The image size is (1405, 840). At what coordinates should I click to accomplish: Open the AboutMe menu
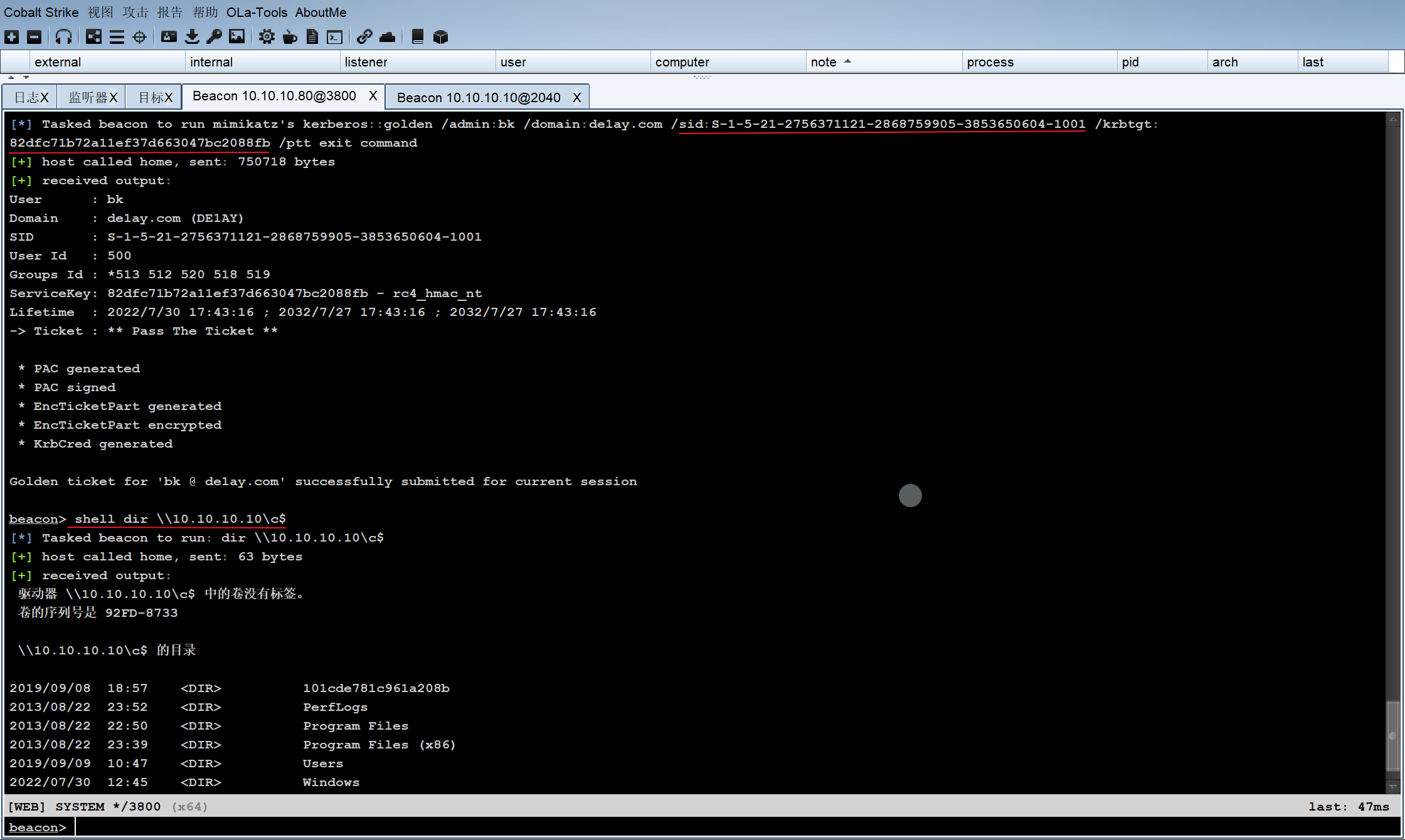(321, 13)
